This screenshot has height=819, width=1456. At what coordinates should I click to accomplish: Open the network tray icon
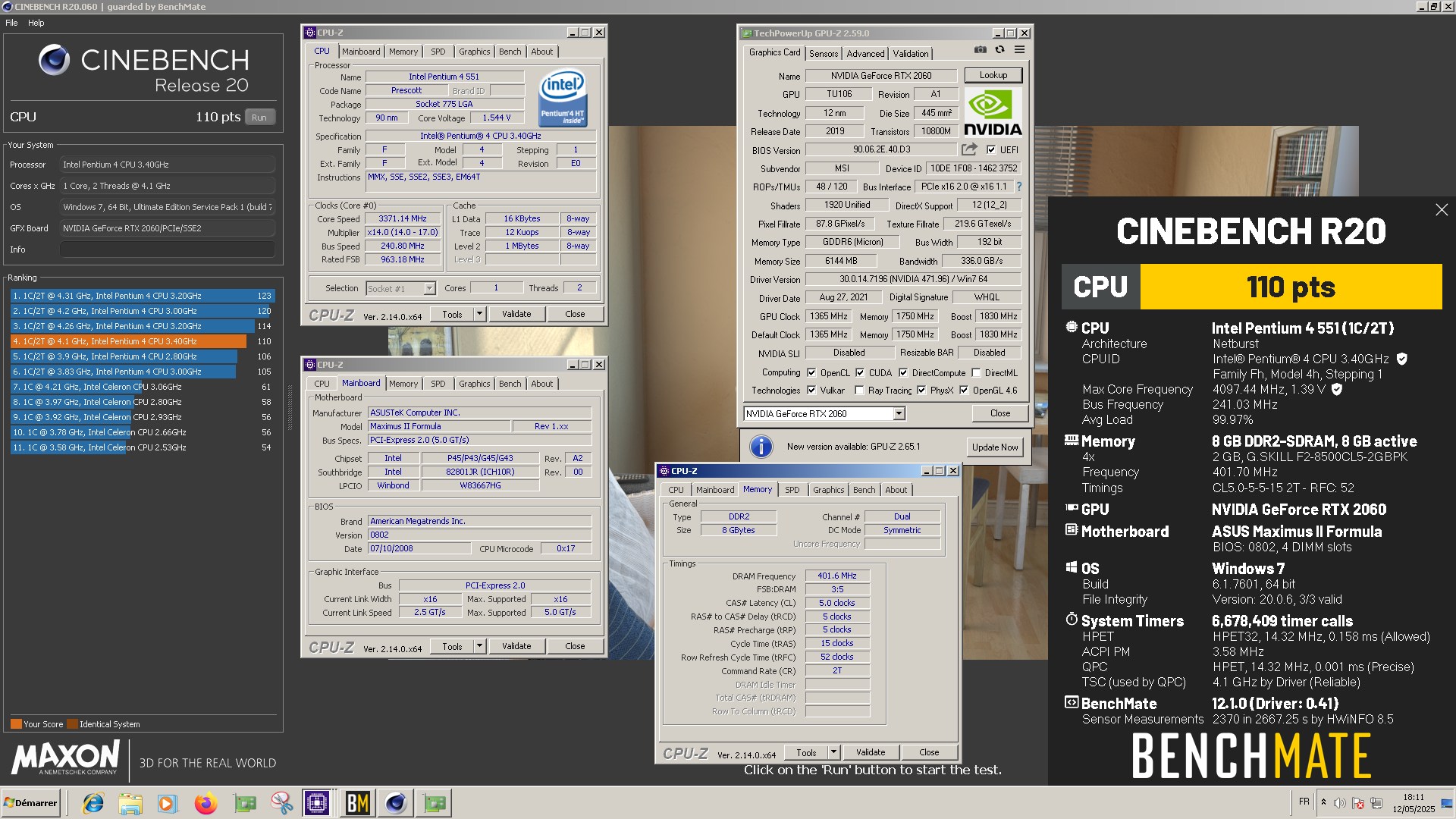1376,803
